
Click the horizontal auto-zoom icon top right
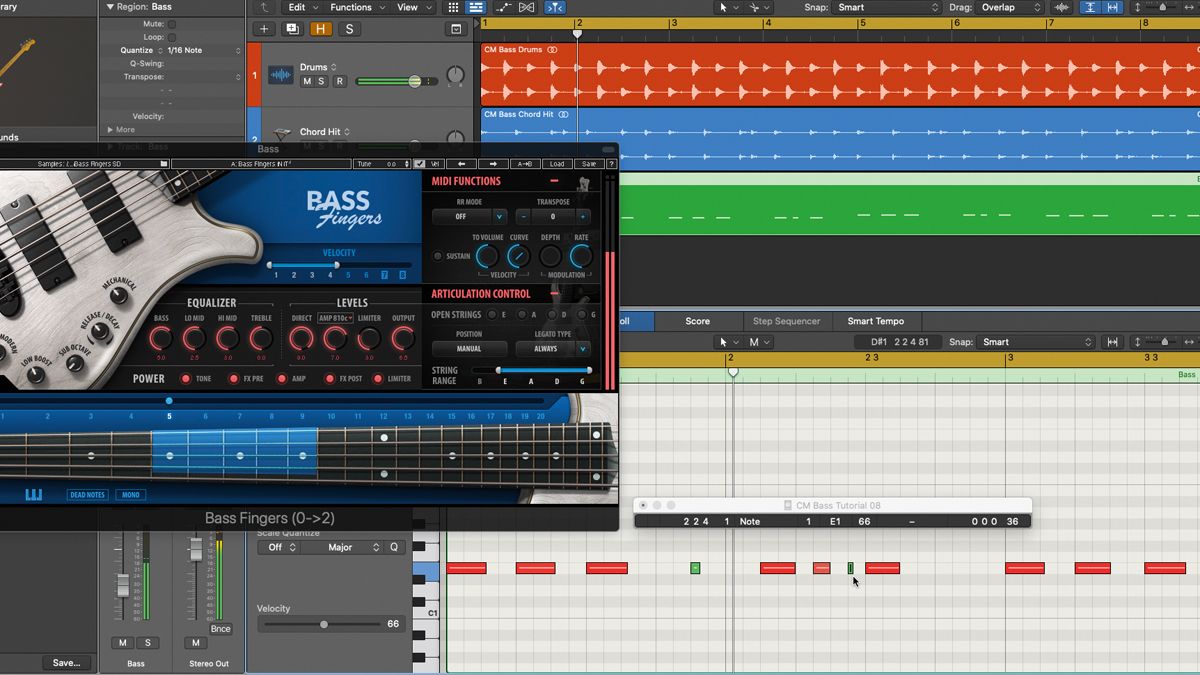1112,7
